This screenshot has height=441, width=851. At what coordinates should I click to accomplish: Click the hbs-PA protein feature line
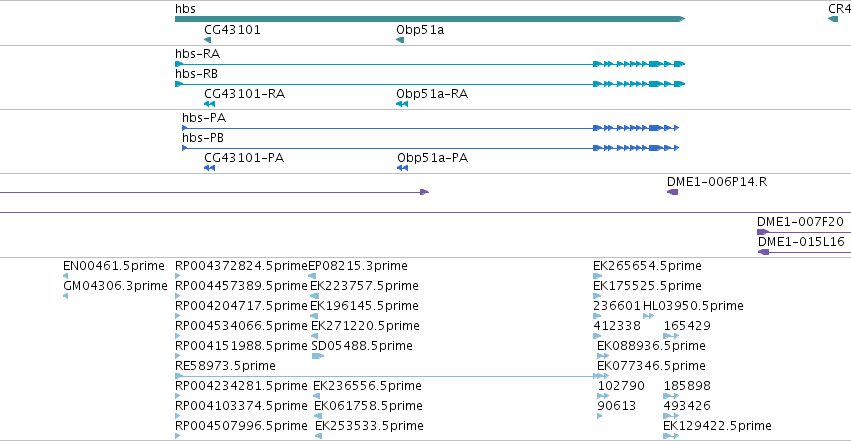pos(430,128)
